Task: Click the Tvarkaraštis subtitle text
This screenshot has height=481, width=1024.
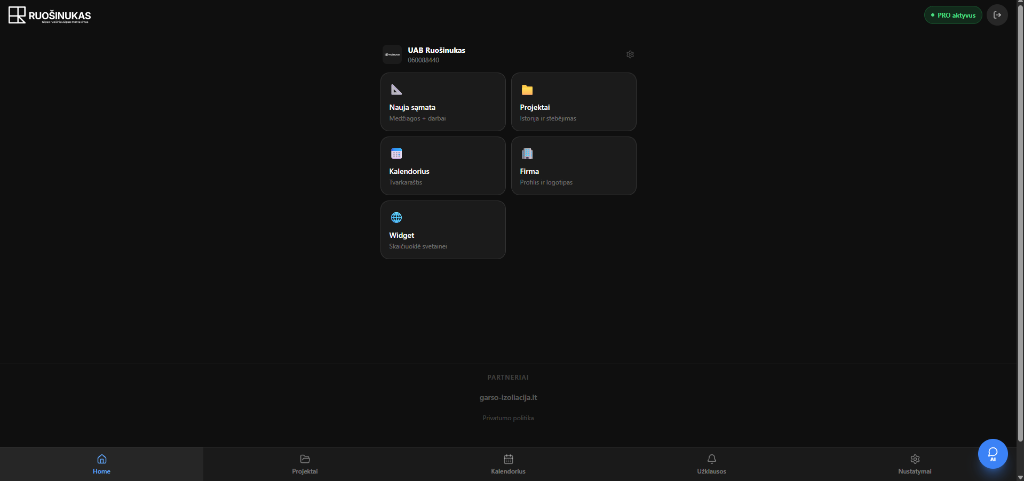Action: (x=406, y=183)
